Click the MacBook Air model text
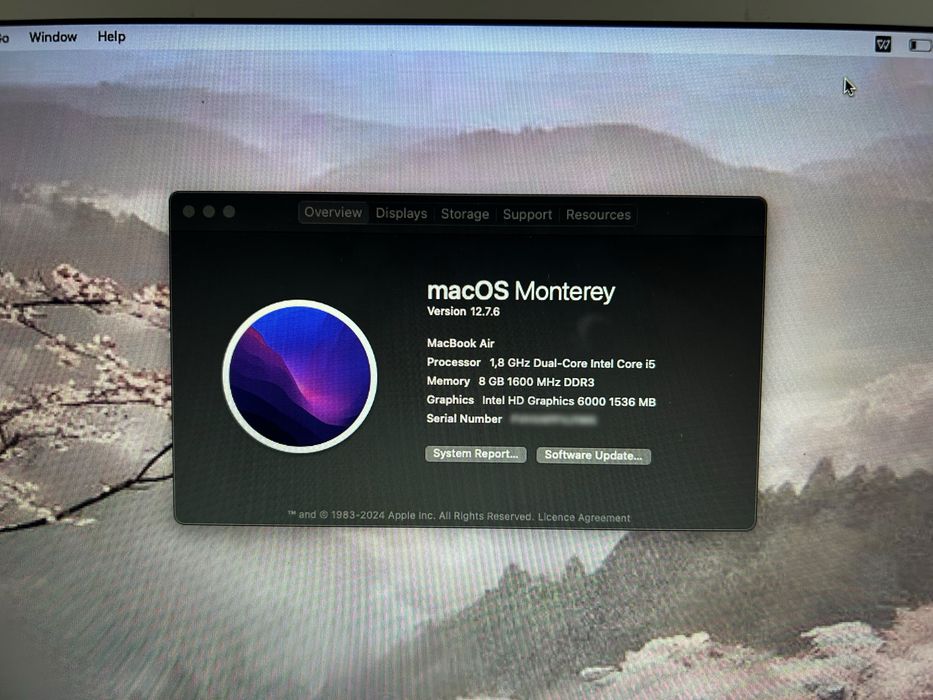Image resolution: width=933 pixels, height=700 pixels. pyautogui.click(x=461, y=343)
